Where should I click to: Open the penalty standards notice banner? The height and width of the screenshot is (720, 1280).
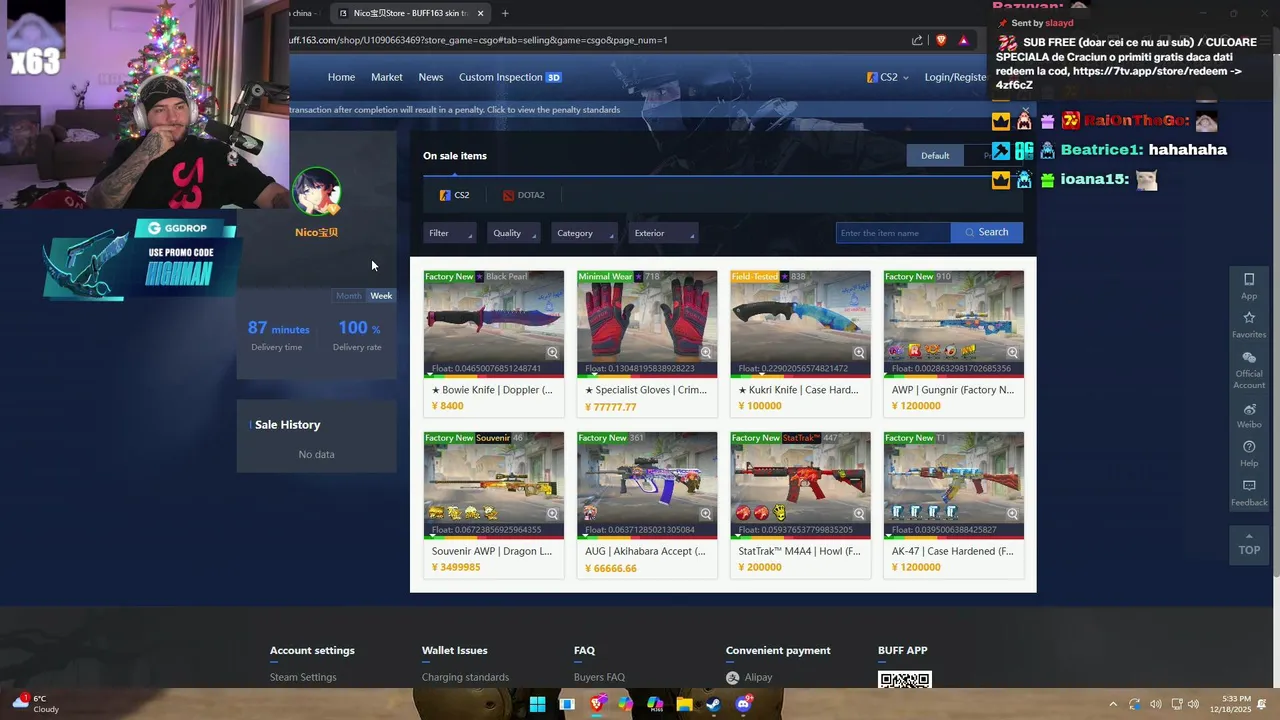[455, 110]
